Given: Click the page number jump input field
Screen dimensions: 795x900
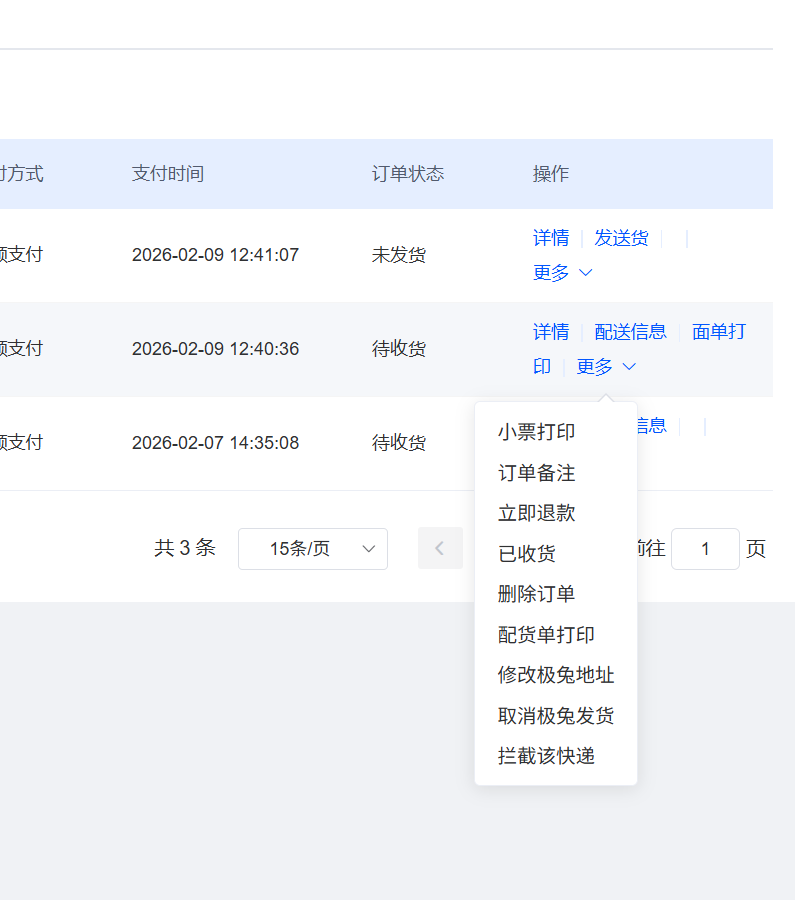Looking at the screenshot, I should pyautogui.click(x=705, y=549).
